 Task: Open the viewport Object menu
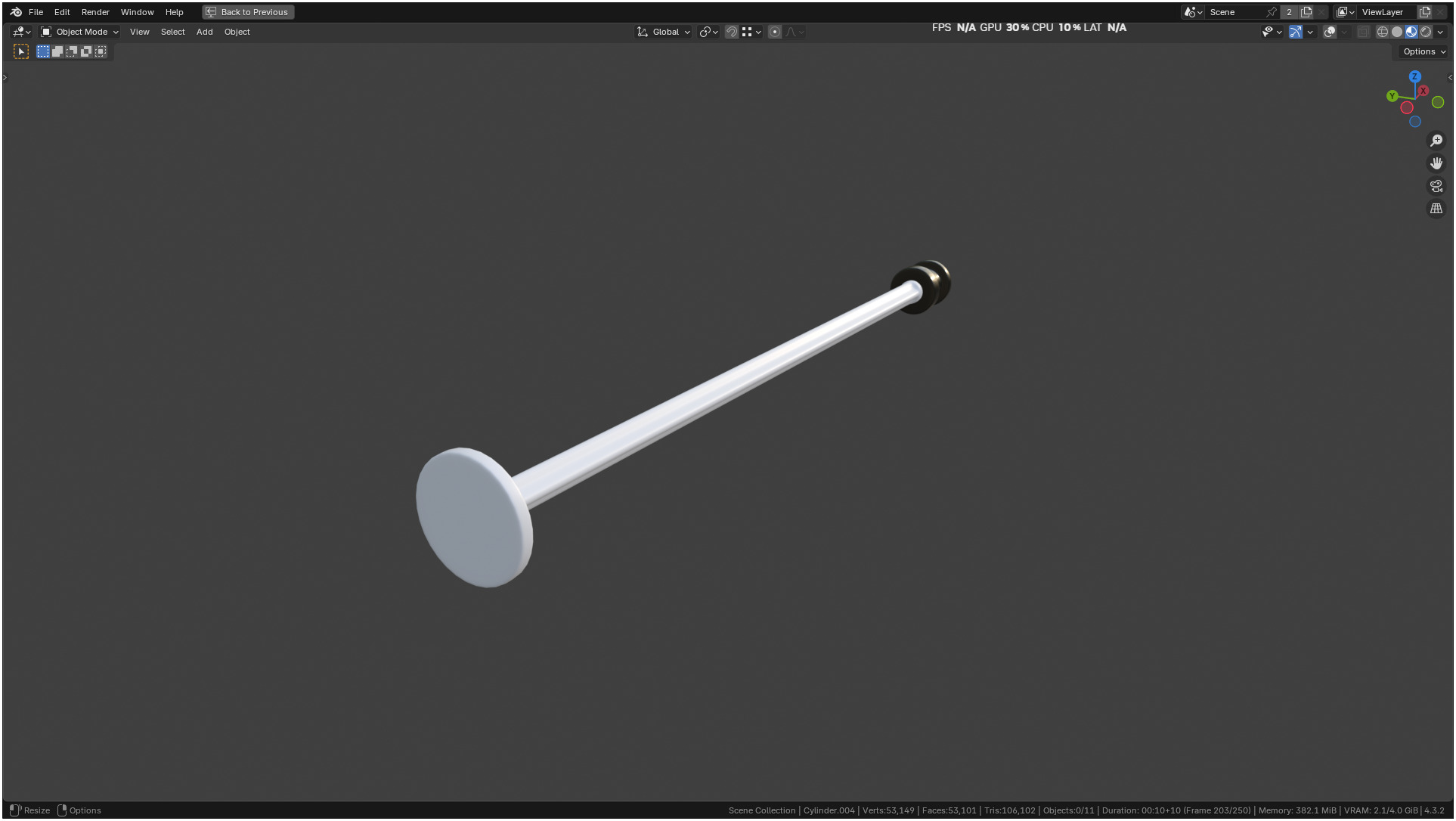pos(237,32)
